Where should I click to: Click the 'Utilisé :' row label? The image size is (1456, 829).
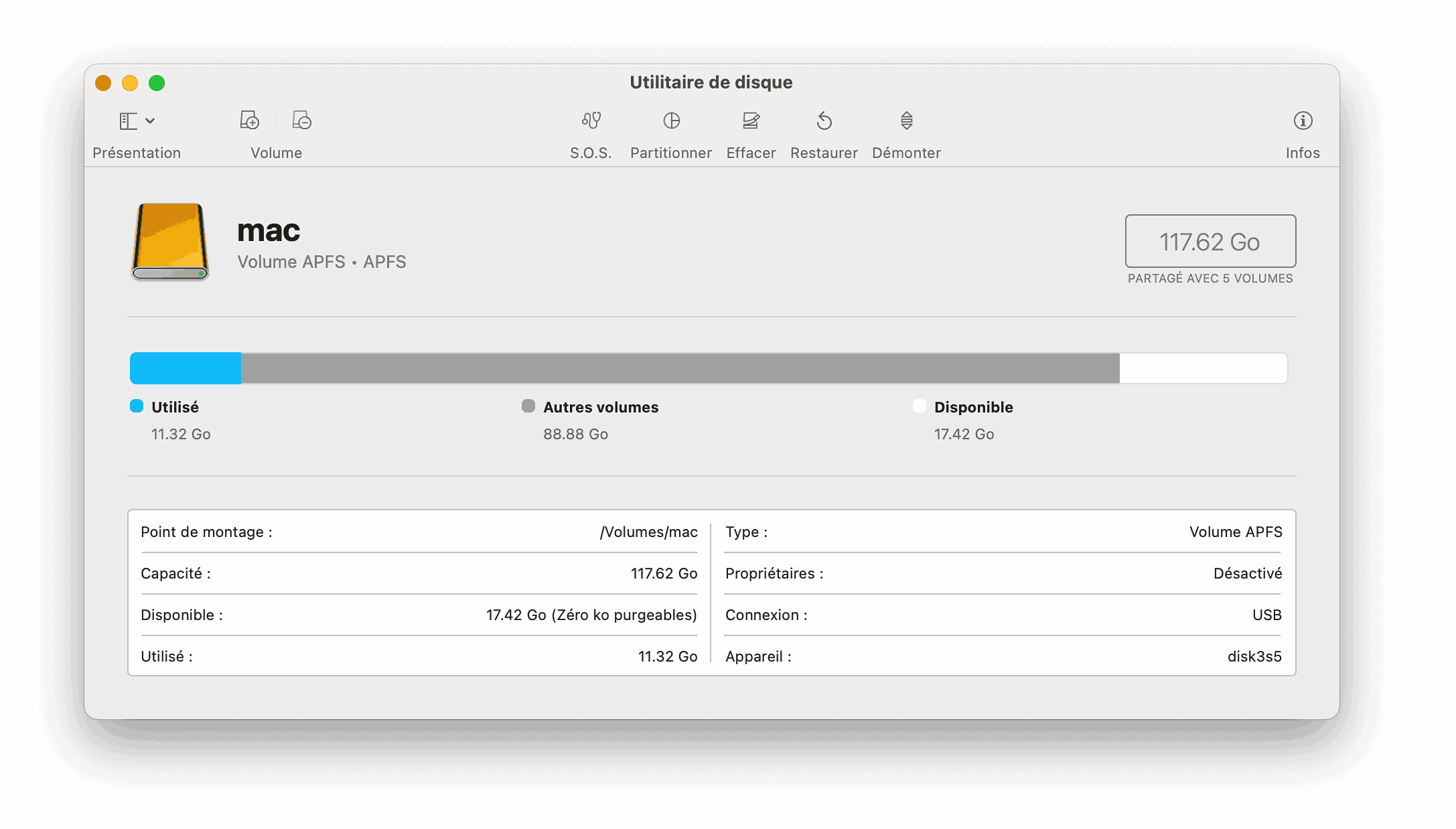167,656
